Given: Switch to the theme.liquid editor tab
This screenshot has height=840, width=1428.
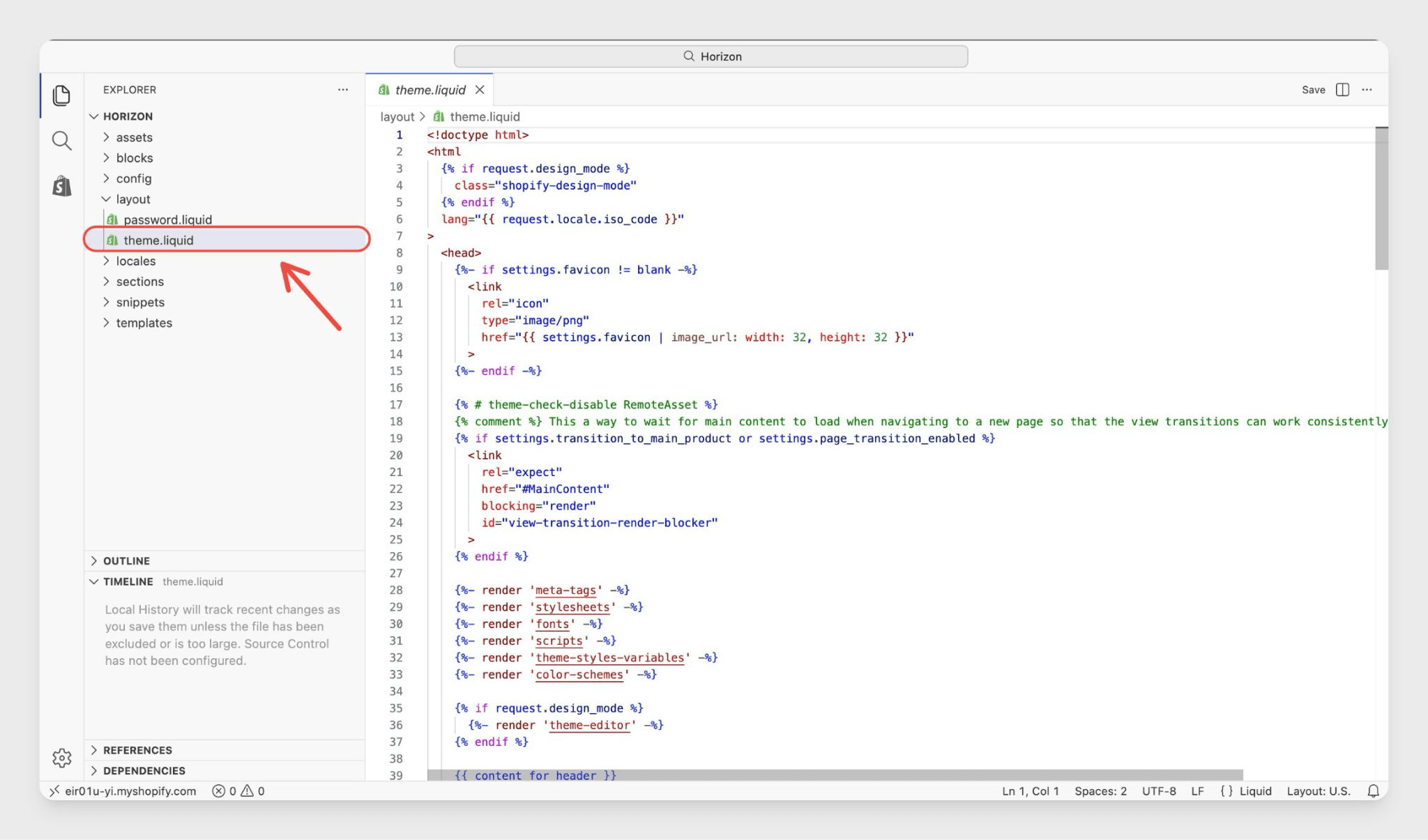Looking at the screenshot, I should (430, 90).
